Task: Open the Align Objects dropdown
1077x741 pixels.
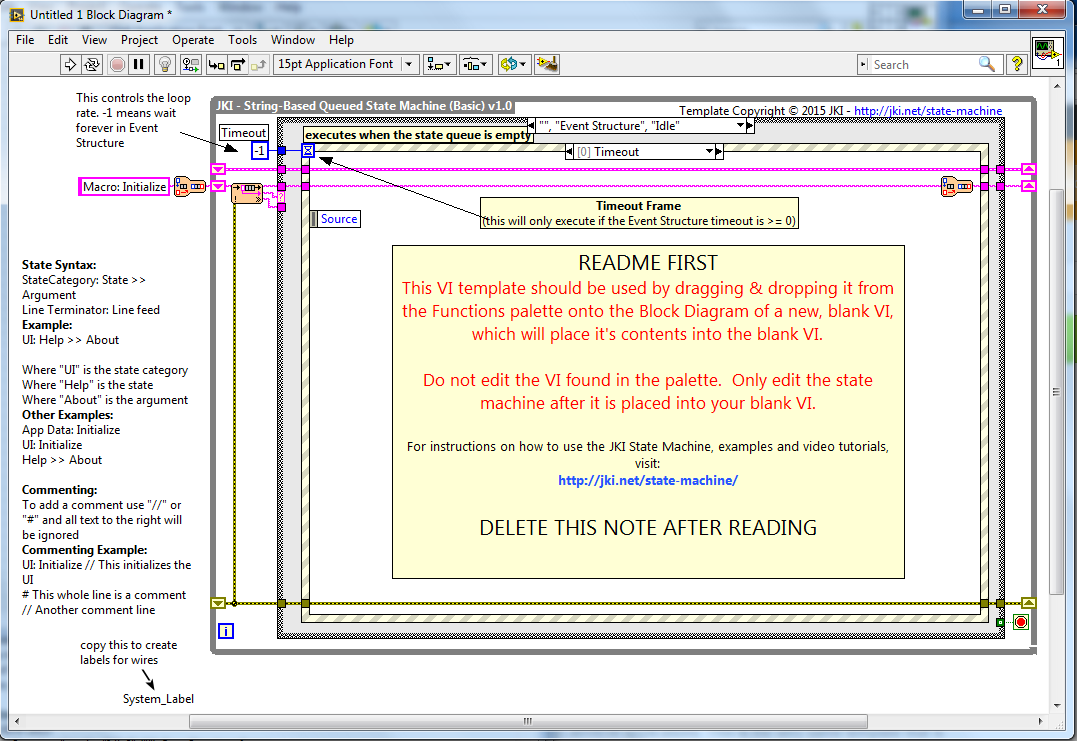Action: click(x=438, y=65)
